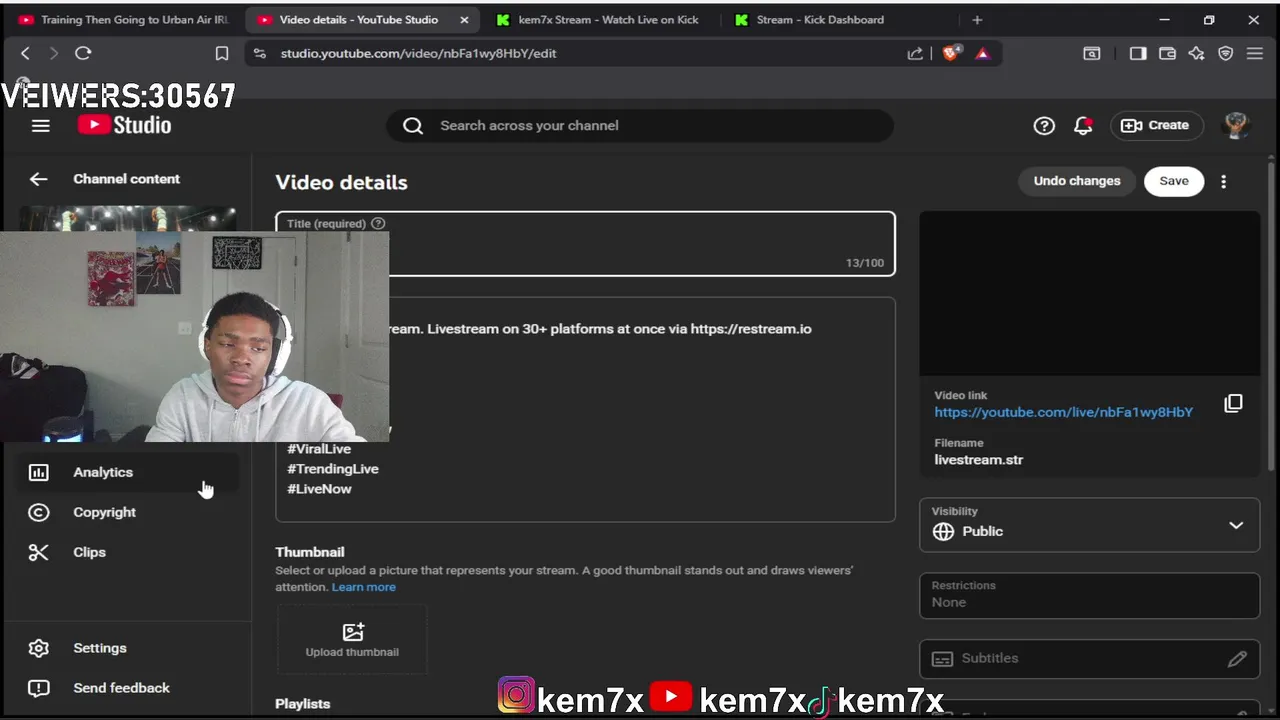Screen dimensions: 1280x720
Task: Click the title help question icon
Action: click(x=378, y=223)
